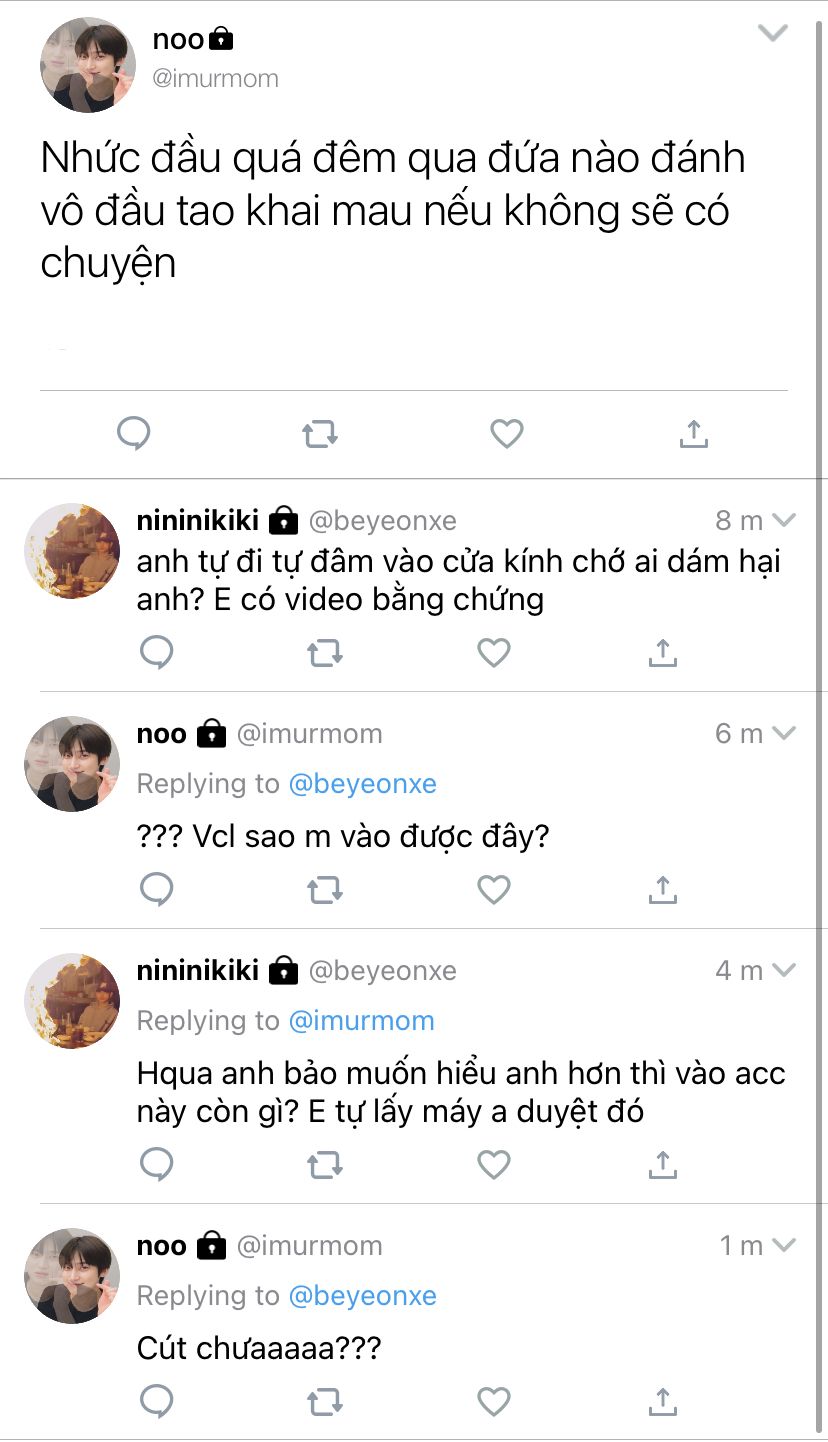
Task: Retweet the main tweet by noo
Action: point(320,434)
